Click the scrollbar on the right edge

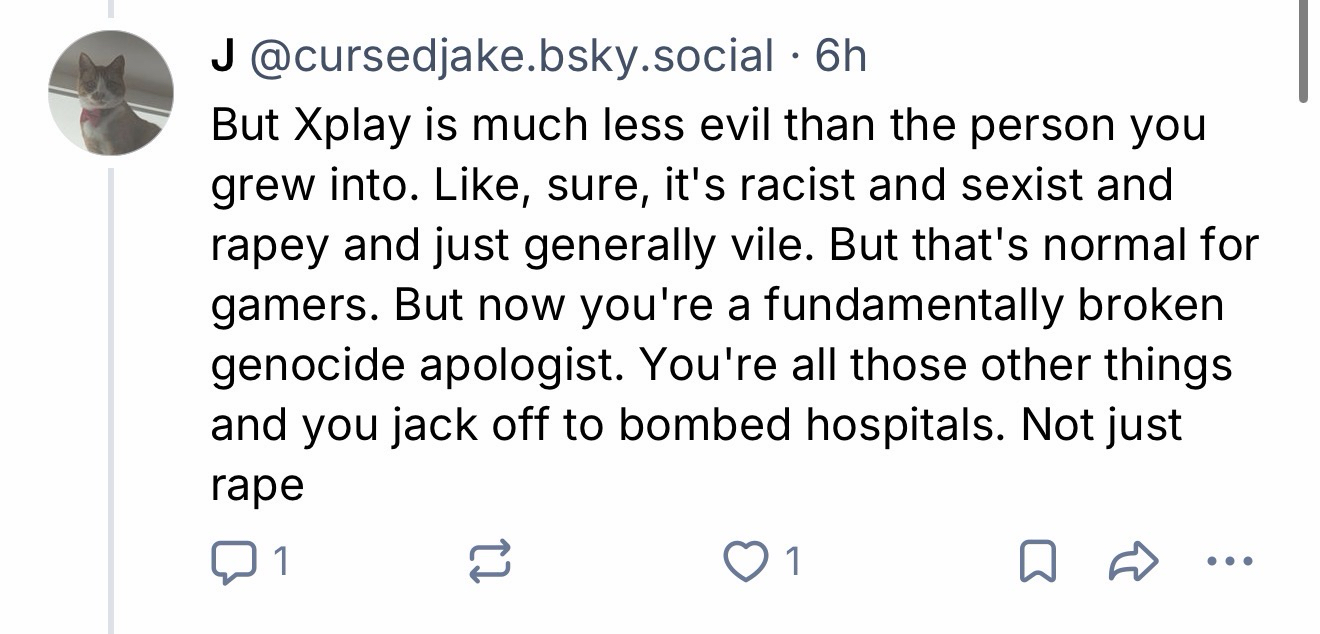(x=1303, y=50)
